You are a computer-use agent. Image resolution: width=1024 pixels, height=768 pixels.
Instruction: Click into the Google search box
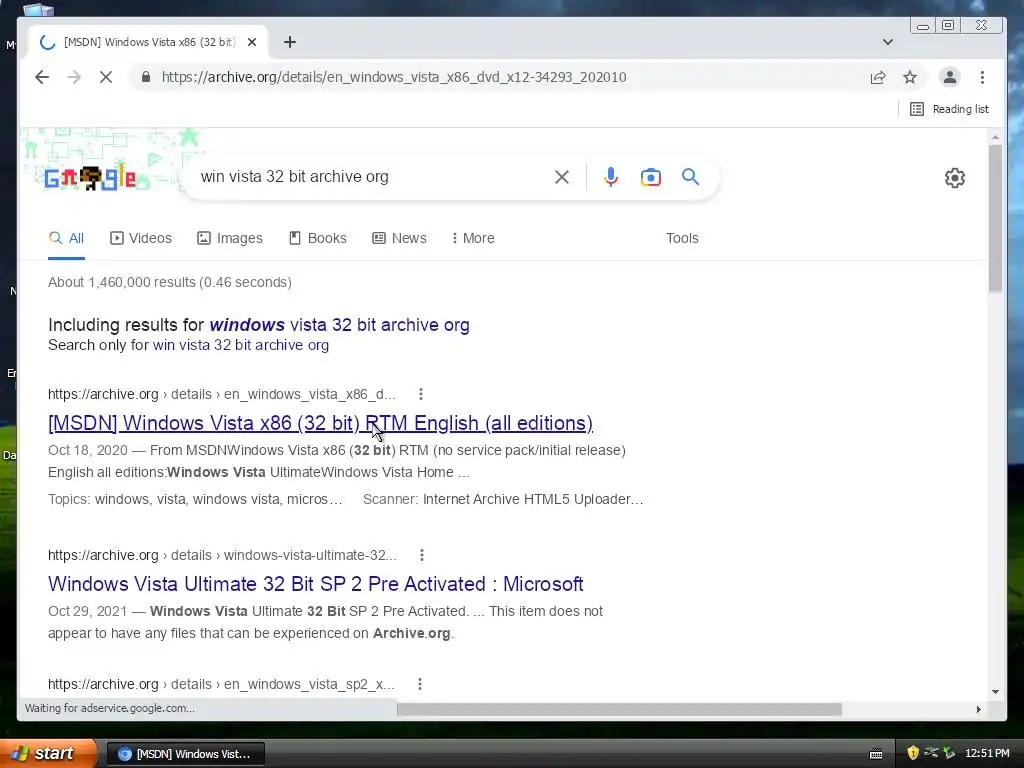coord(372,177)
